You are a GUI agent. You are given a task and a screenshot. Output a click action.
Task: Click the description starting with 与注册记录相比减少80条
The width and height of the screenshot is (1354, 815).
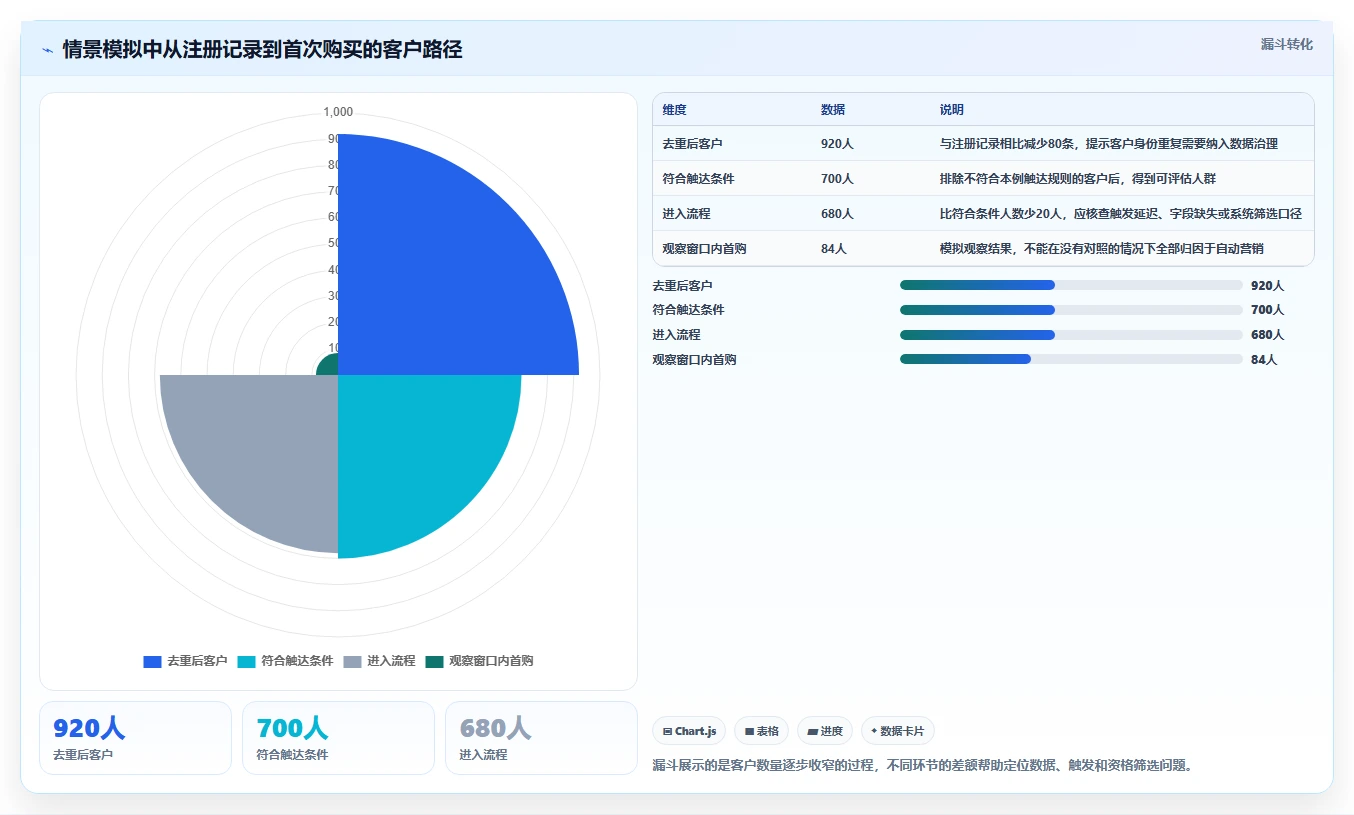tap(1108, 144)
